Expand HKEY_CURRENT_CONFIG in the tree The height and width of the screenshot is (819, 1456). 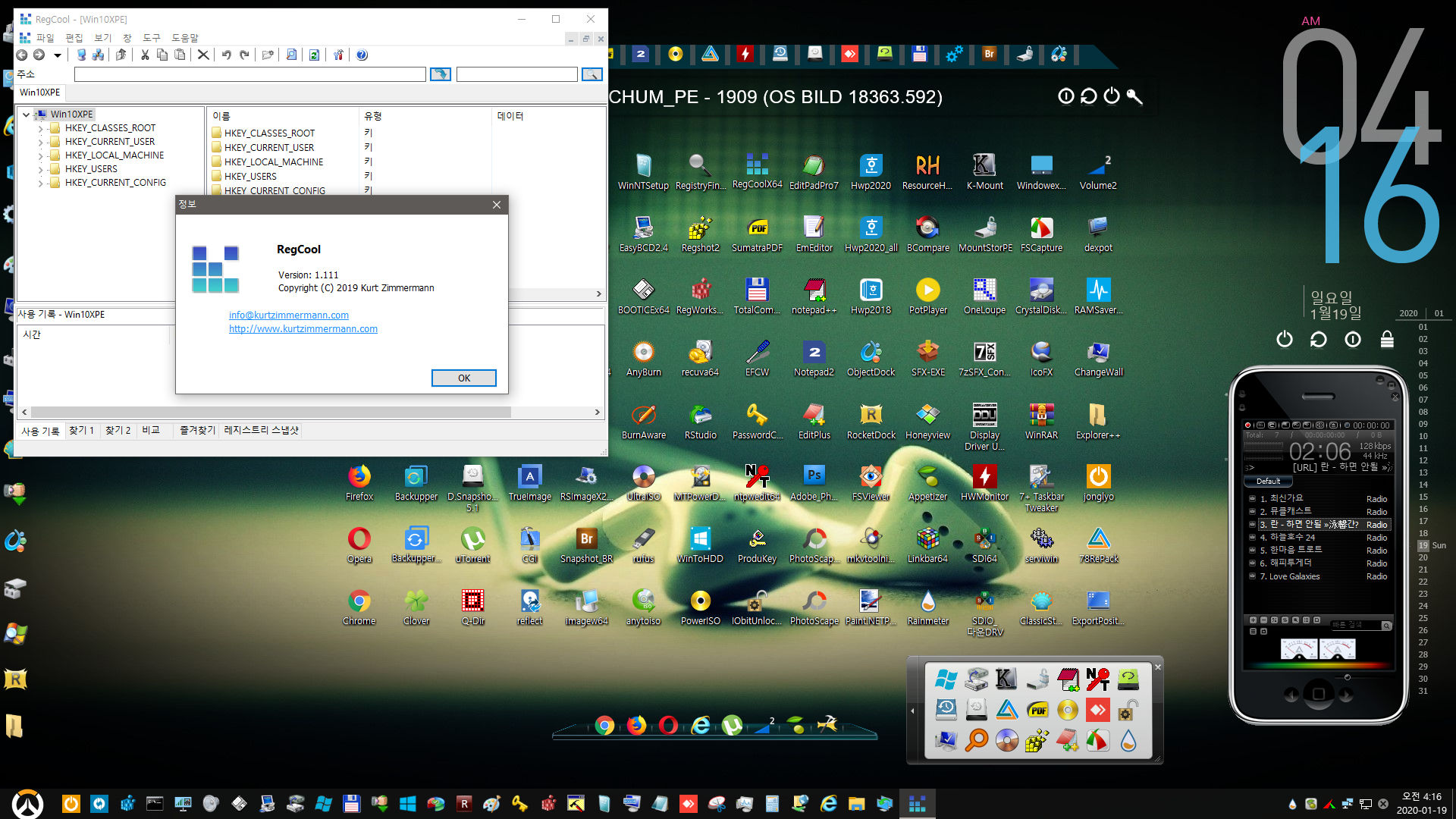(x=40, y=183)
